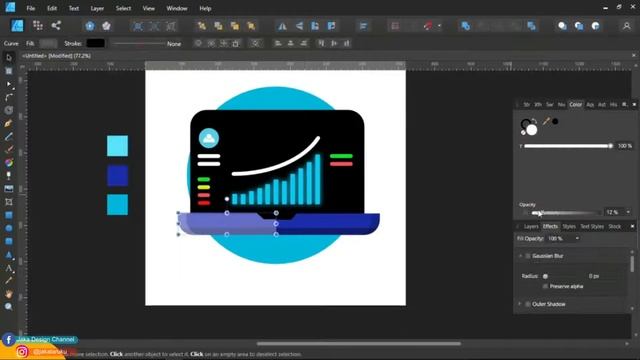Switch to the Designer persona icon
This screenshot has height=360, width=640.
pyautogui.click(x=17, y=26)
